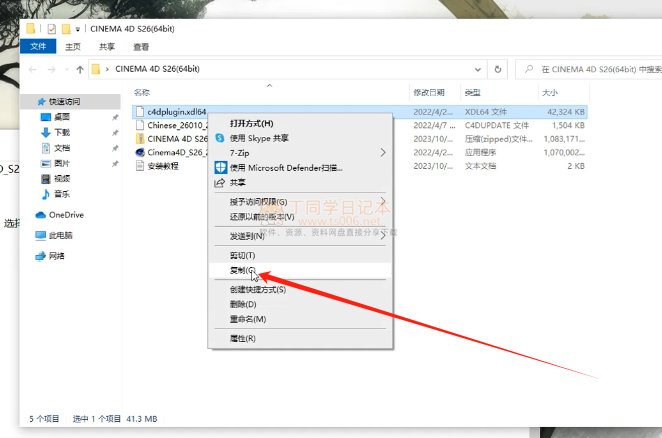Click the pin icon next to 图片
This screenshot has height=438, width=662.
(x=115, y=163)
